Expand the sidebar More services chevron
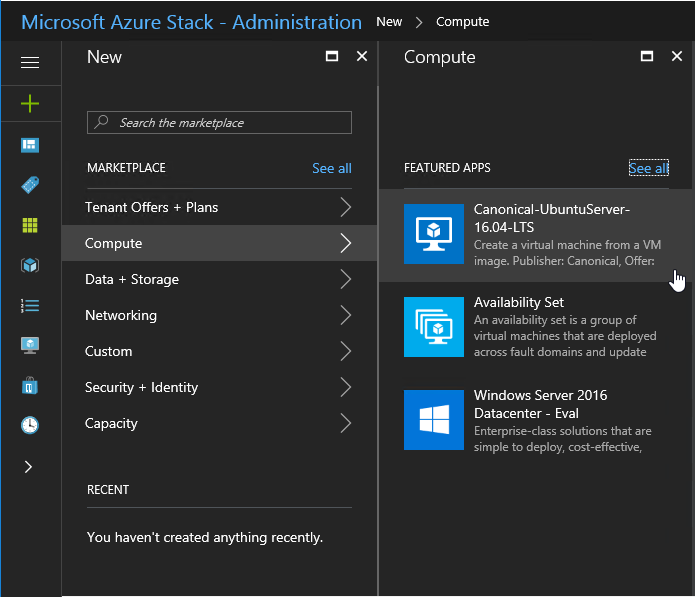The width and height of the screenshot is (695, 597). click(28, 467)
